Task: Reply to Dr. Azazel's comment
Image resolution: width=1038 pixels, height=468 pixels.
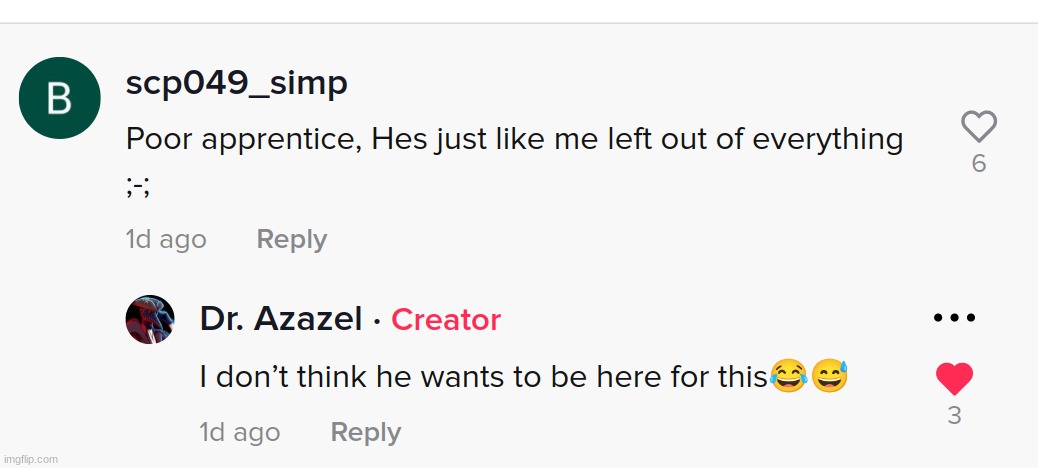Action: coord(365,432)
